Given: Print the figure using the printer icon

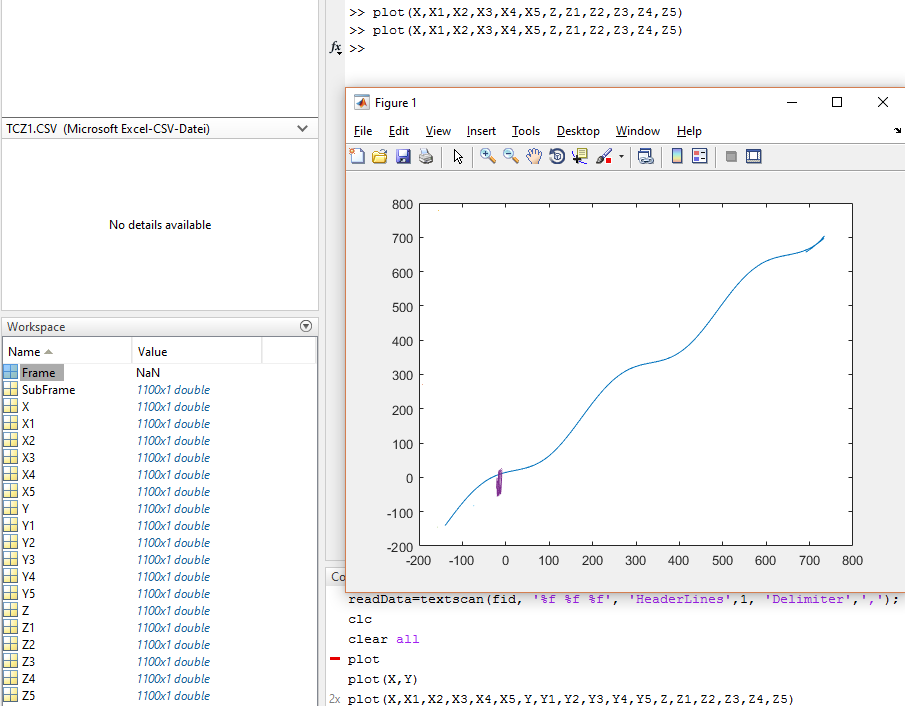Looking at the screenshot, I should pyautogui.click(x=426, y=156).
